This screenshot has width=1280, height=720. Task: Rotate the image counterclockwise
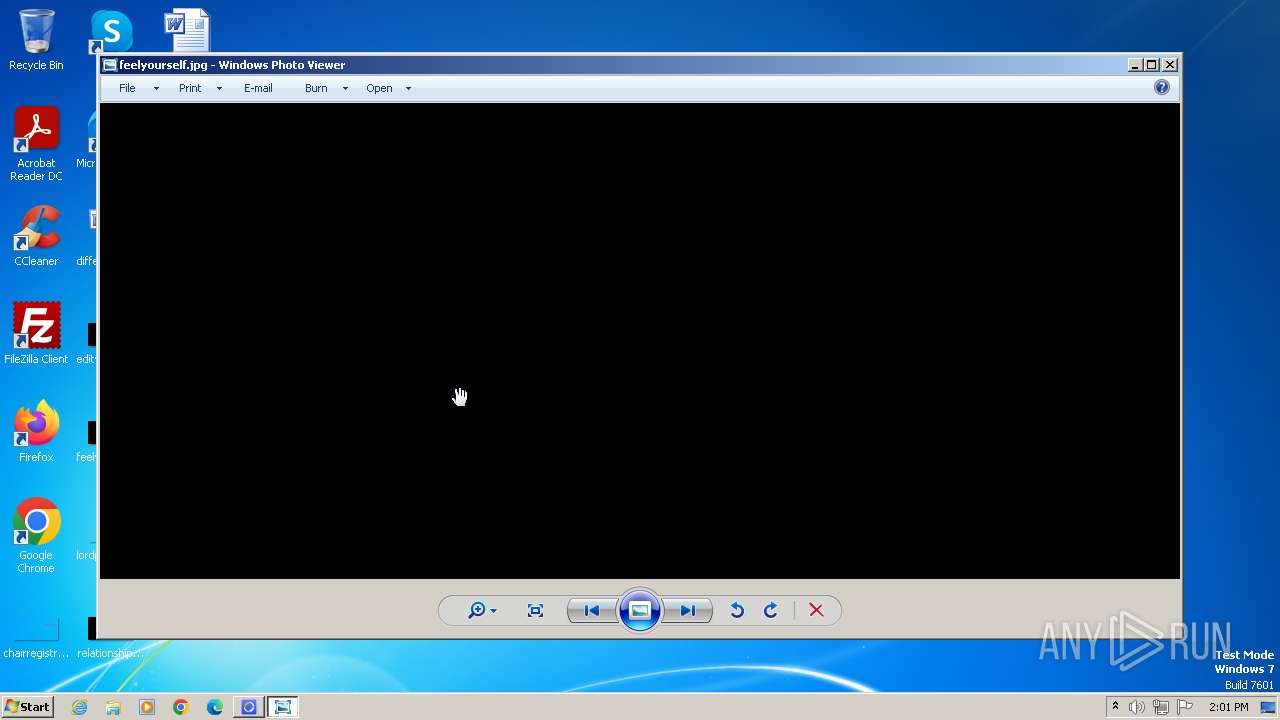[x=737, y=610]
